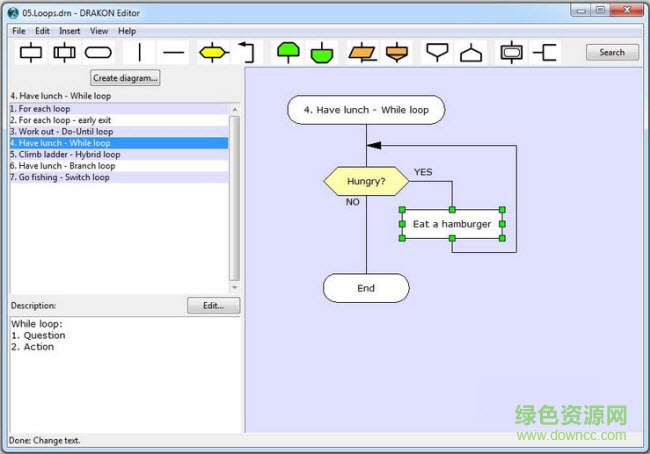The width and height of the screenshot is (650, 454).
Task: Open the File menu
Action: click(x=19, y=31)
